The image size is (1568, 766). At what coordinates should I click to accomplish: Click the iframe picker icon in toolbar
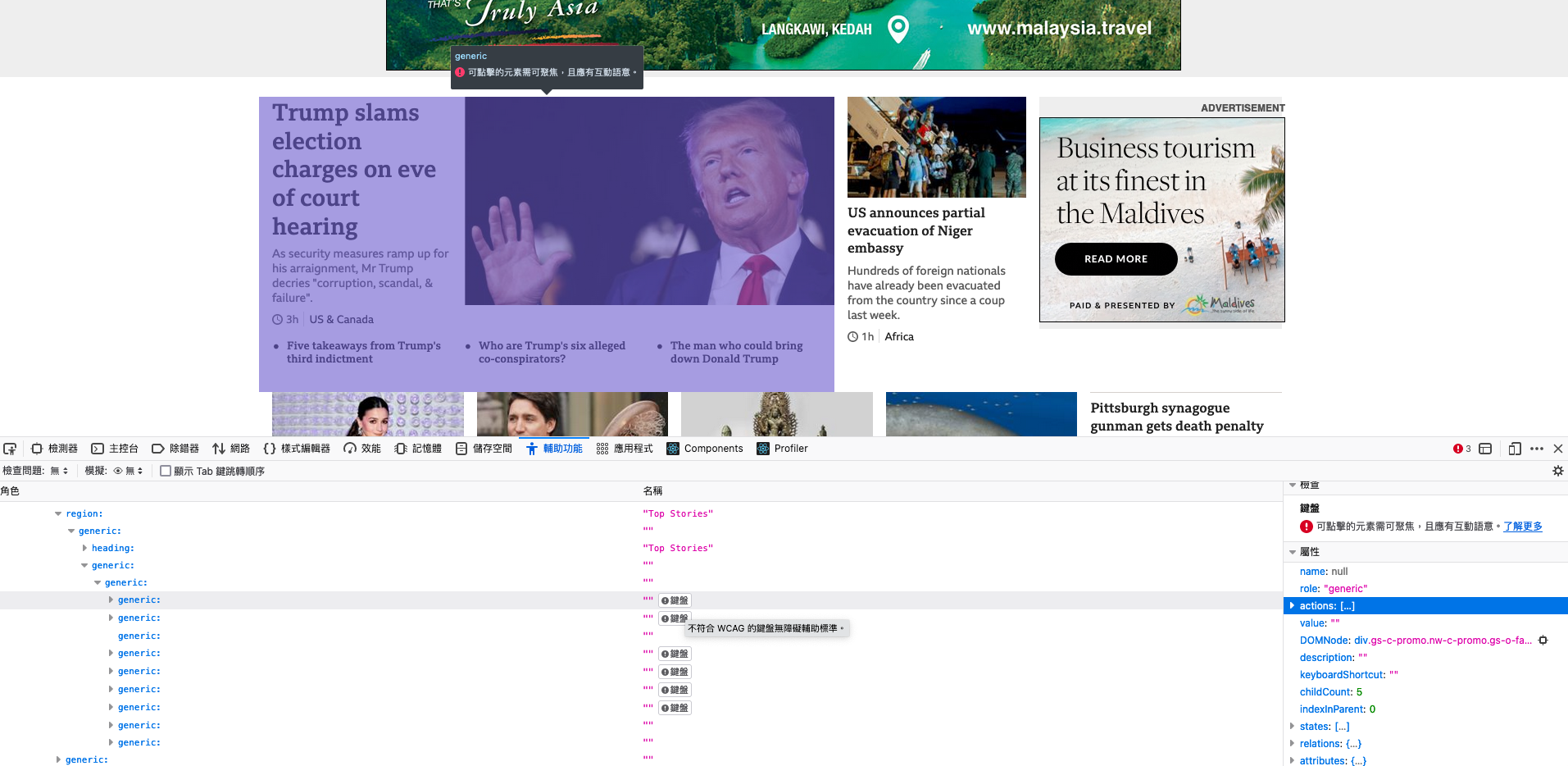1485,449
